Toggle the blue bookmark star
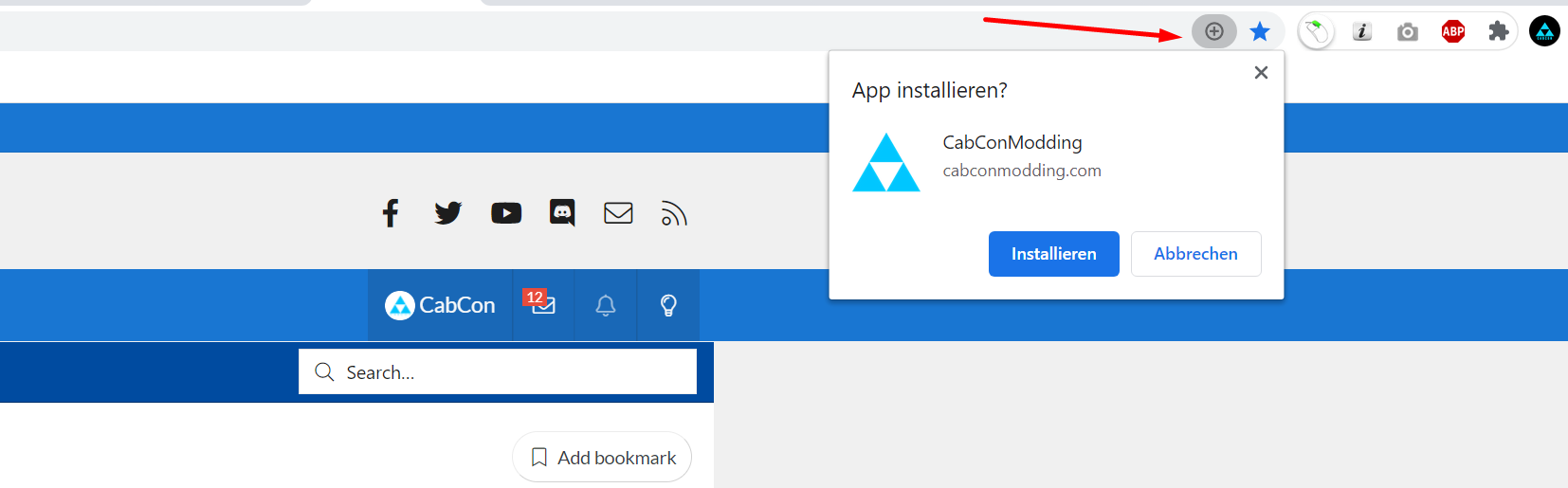1568x488 pixels. [1260, 32]
